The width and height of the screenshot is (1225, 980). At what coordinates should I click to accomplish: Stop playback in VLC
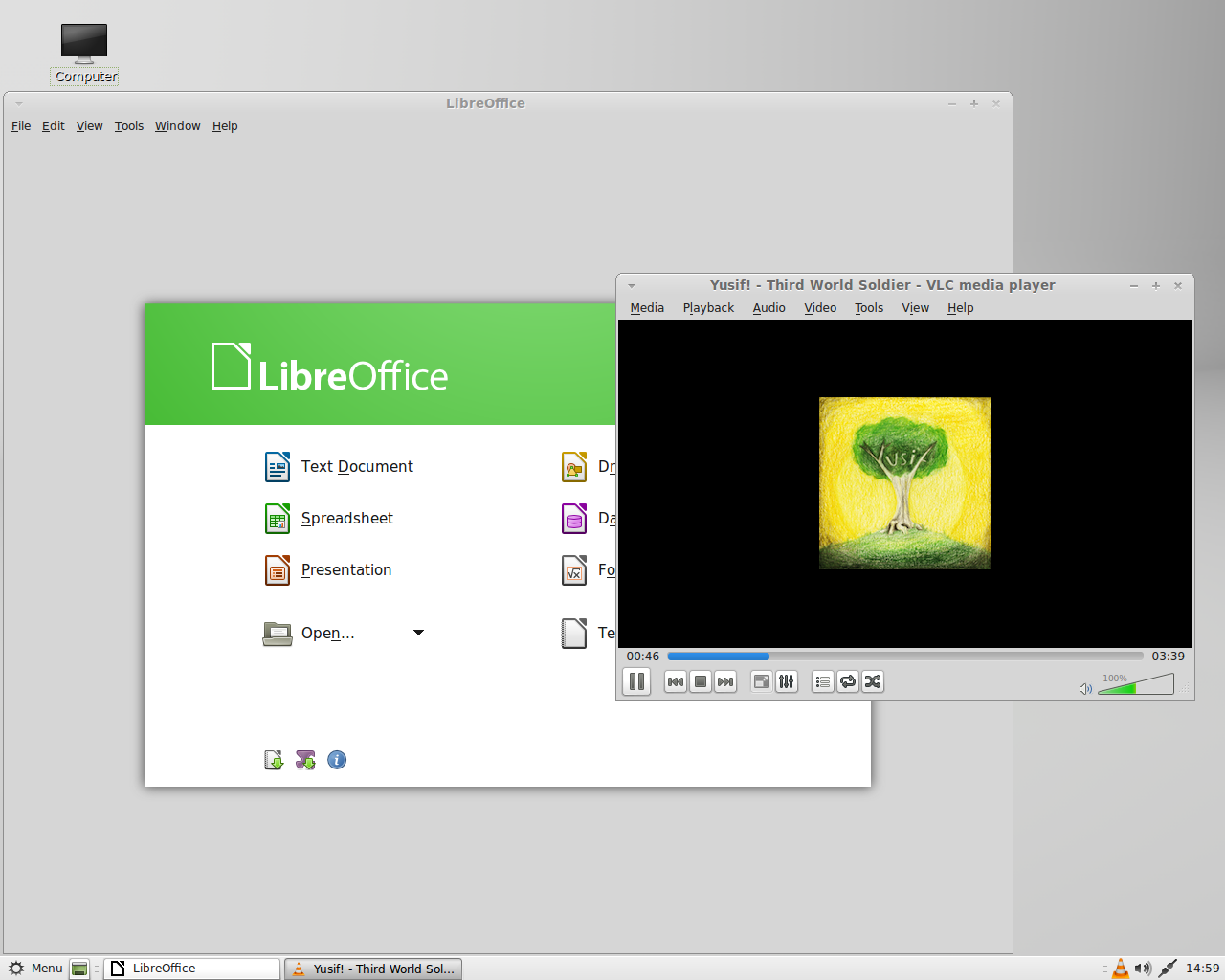click(x=701, y=681)
